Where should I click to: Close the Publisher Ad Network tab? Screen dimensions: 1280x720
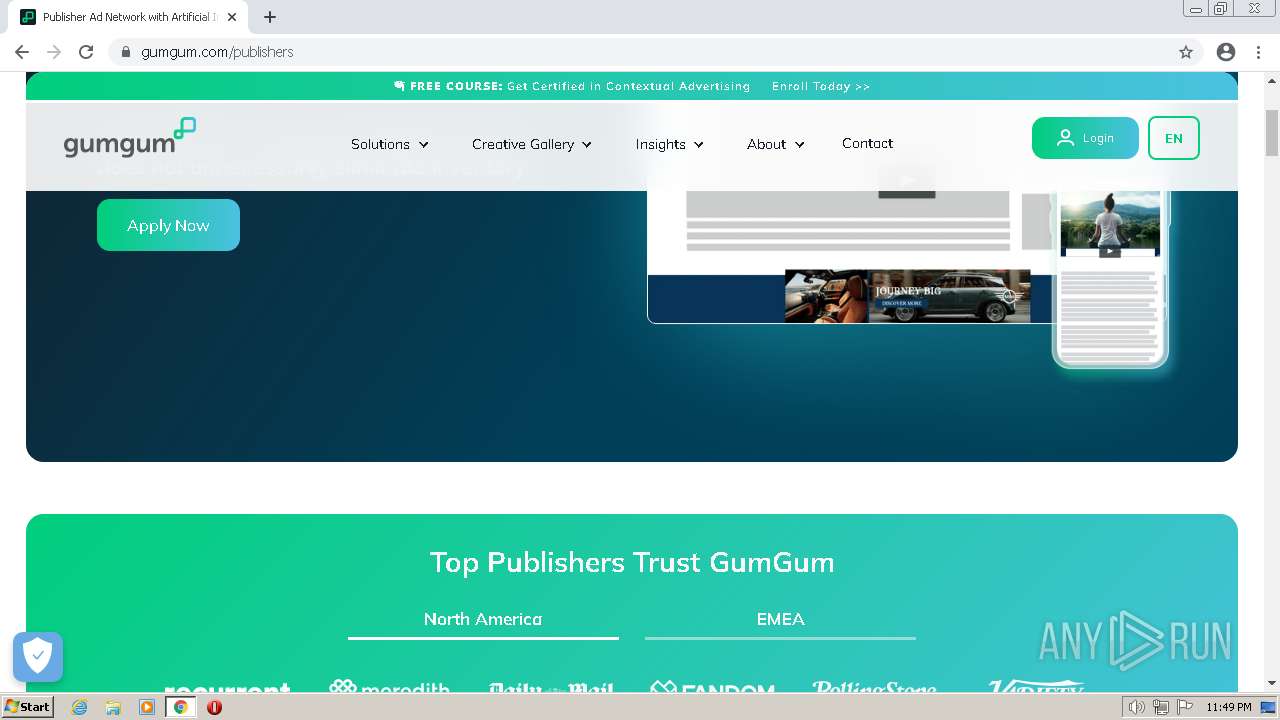(x=232, y=17)
